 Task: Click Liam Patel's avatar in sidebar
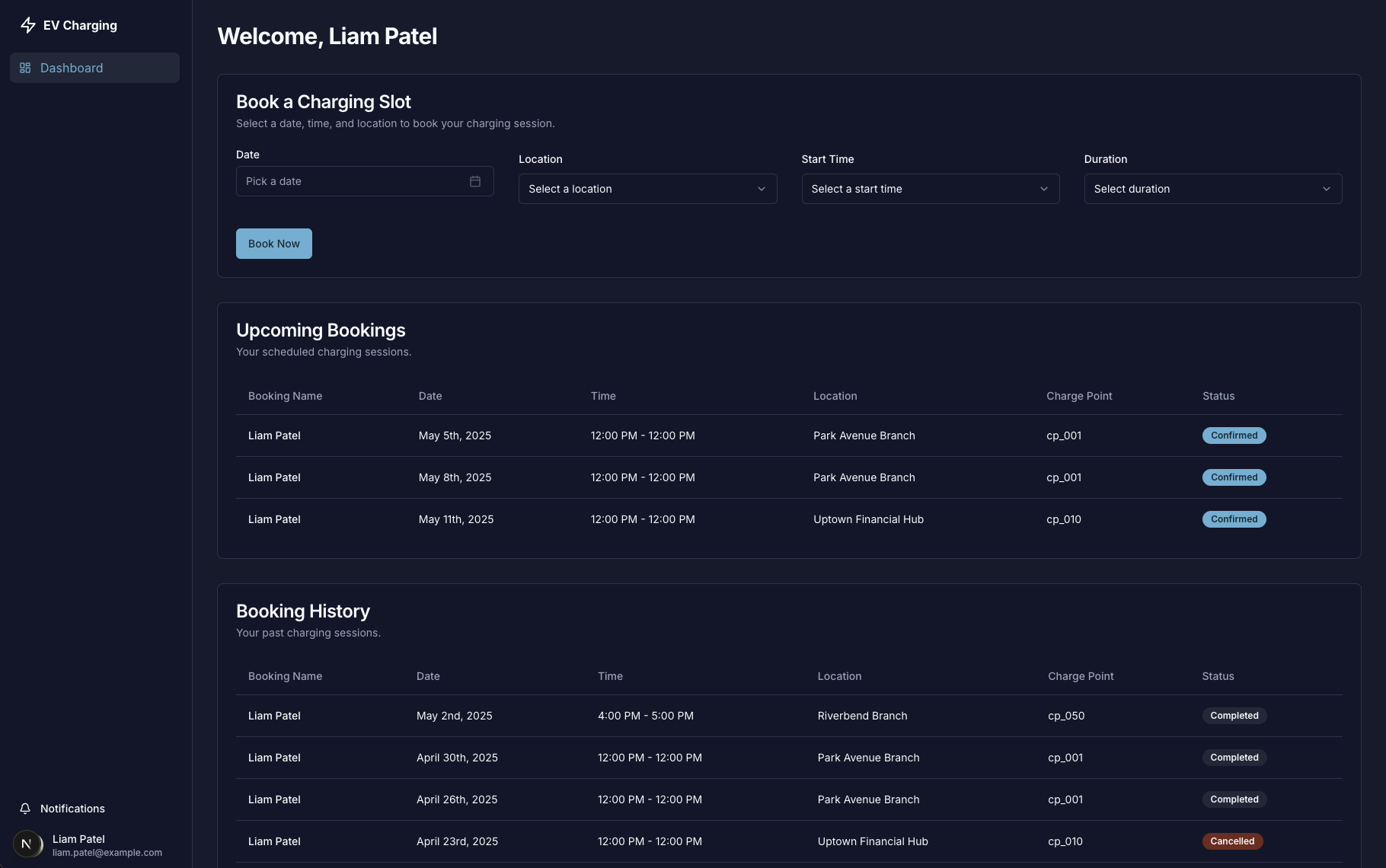click(x=27, y=844)
